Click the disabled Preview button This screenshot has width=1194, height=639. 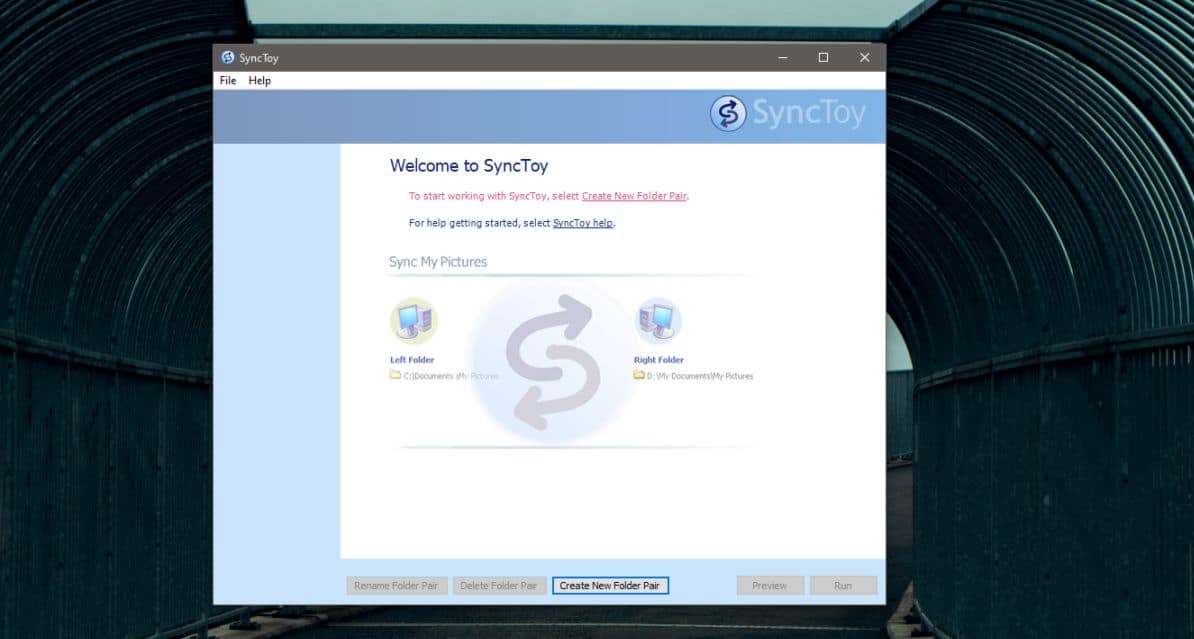770,586
